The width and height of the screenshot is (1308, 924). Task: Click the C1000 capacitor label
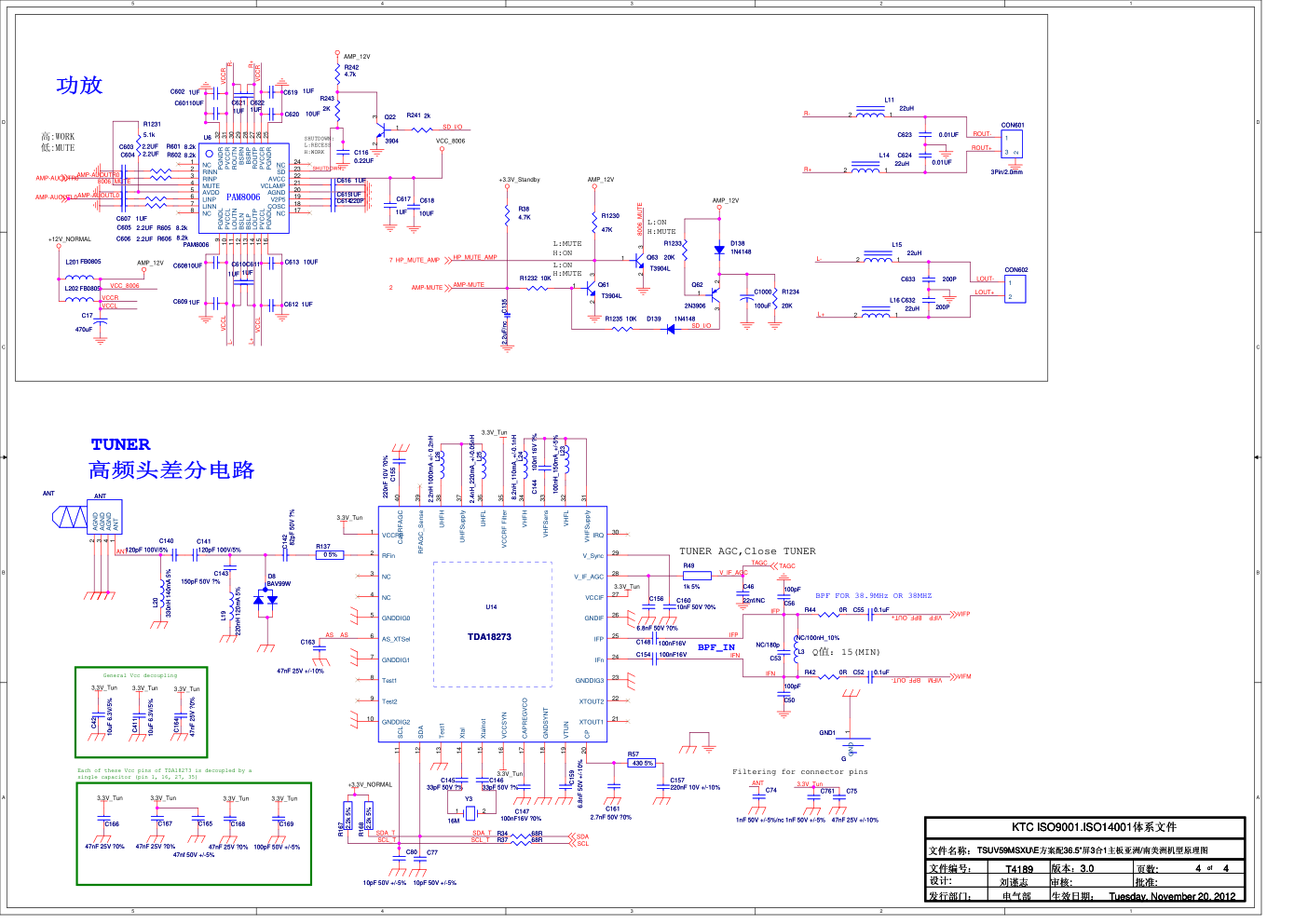coord(763,292)
